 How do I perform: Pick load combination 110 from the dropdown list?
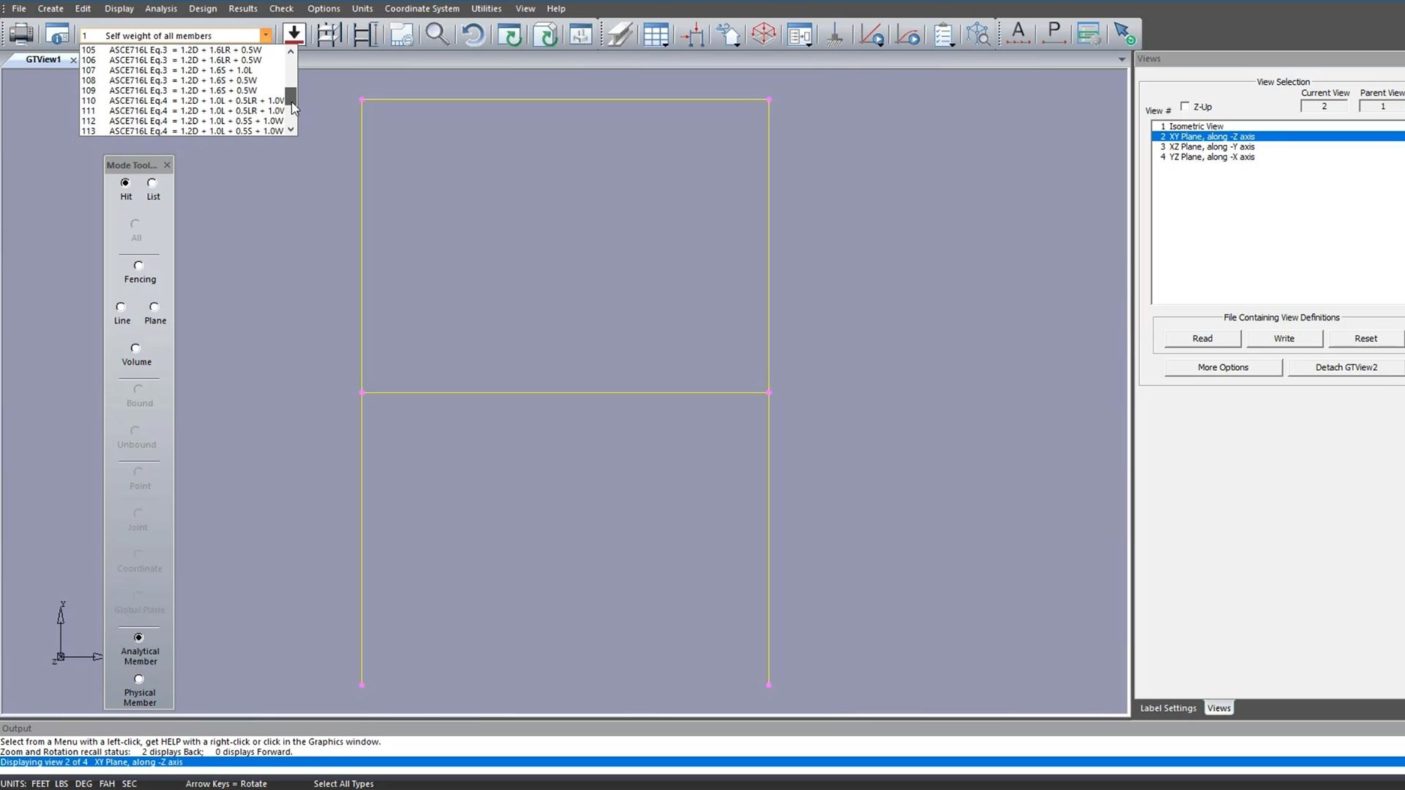coord(185,101)
